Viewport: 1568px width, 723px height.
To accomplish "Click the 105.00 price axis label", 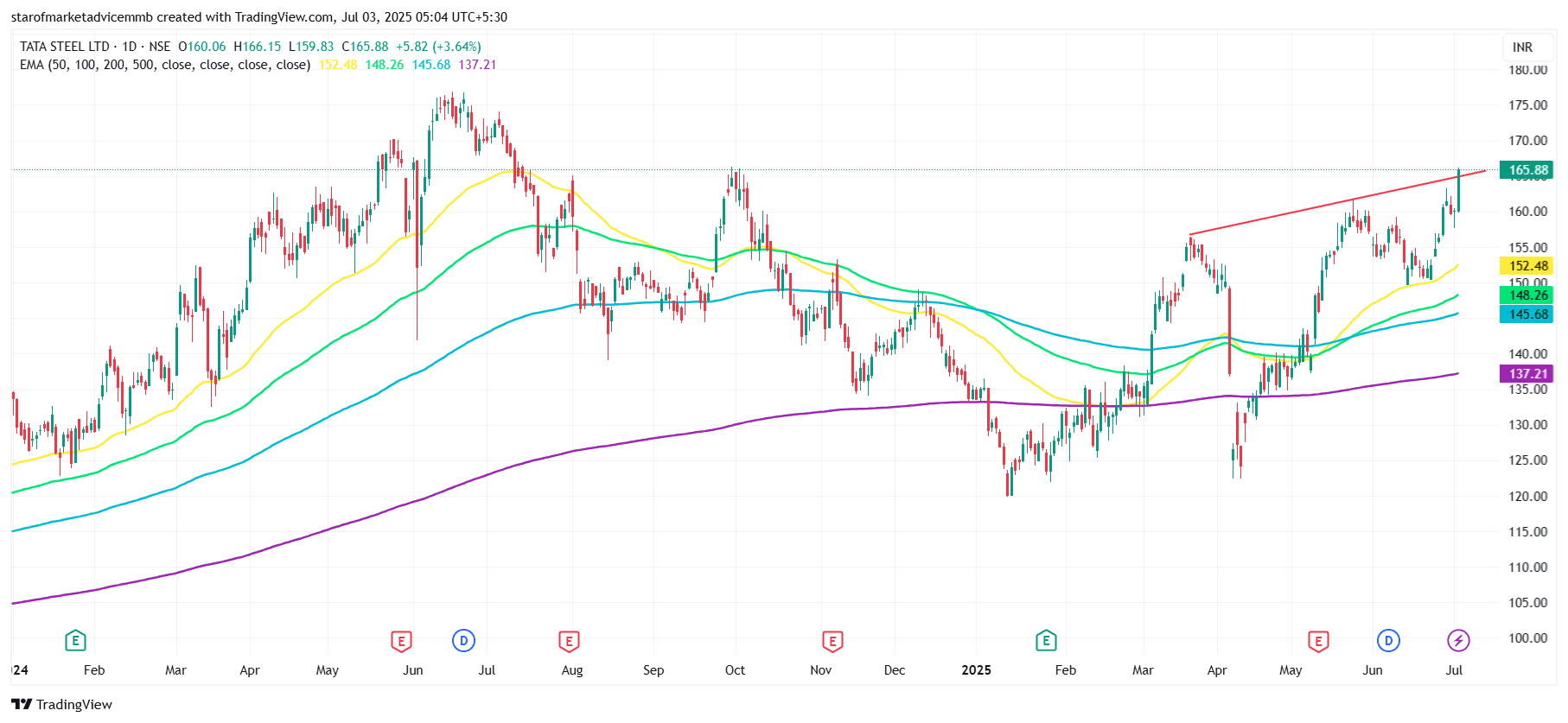I will point(1528,603).
